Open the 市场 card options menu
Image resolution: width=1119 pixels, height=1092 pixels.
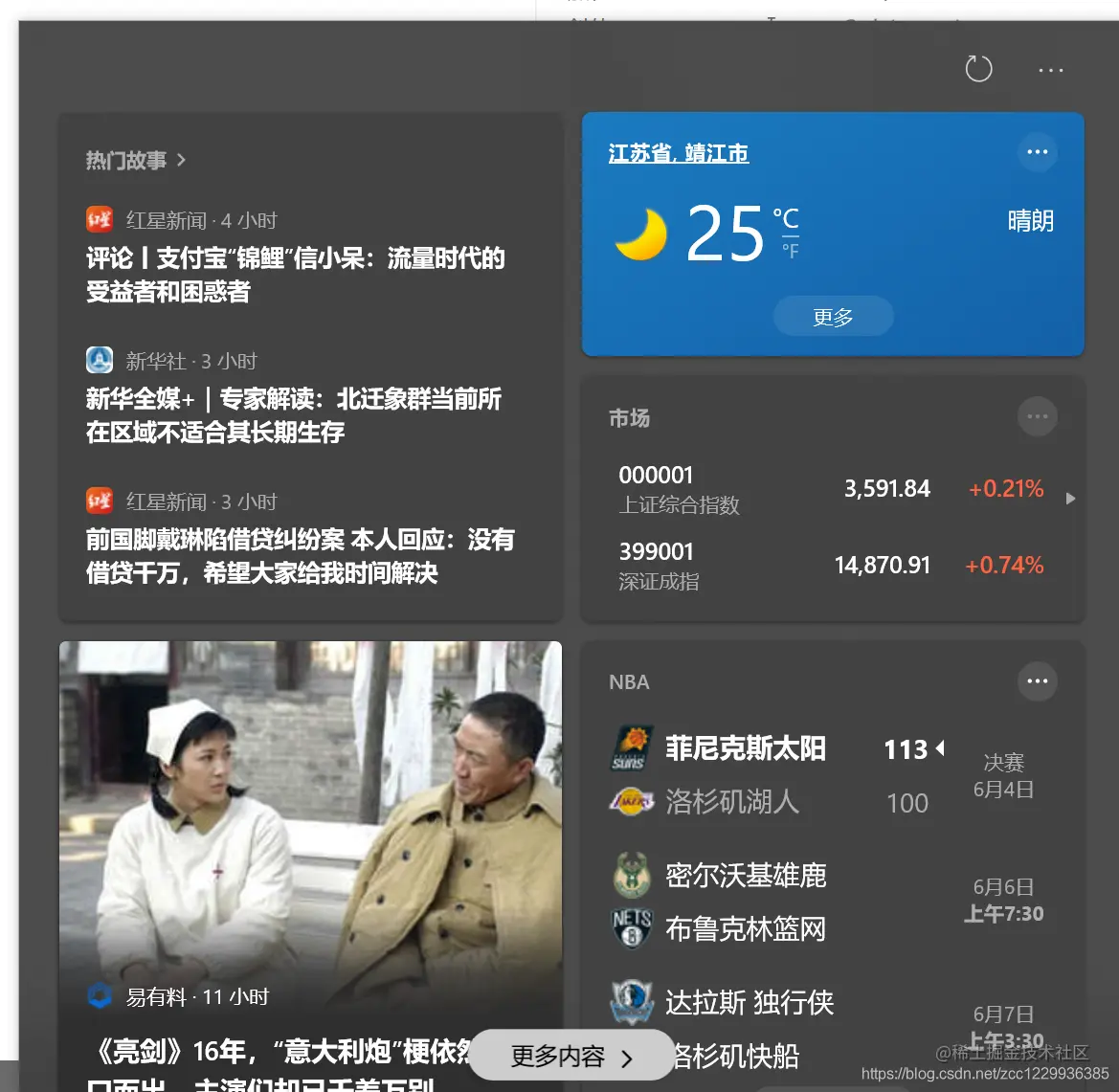pyautogui.click(x=1037, y=416)
